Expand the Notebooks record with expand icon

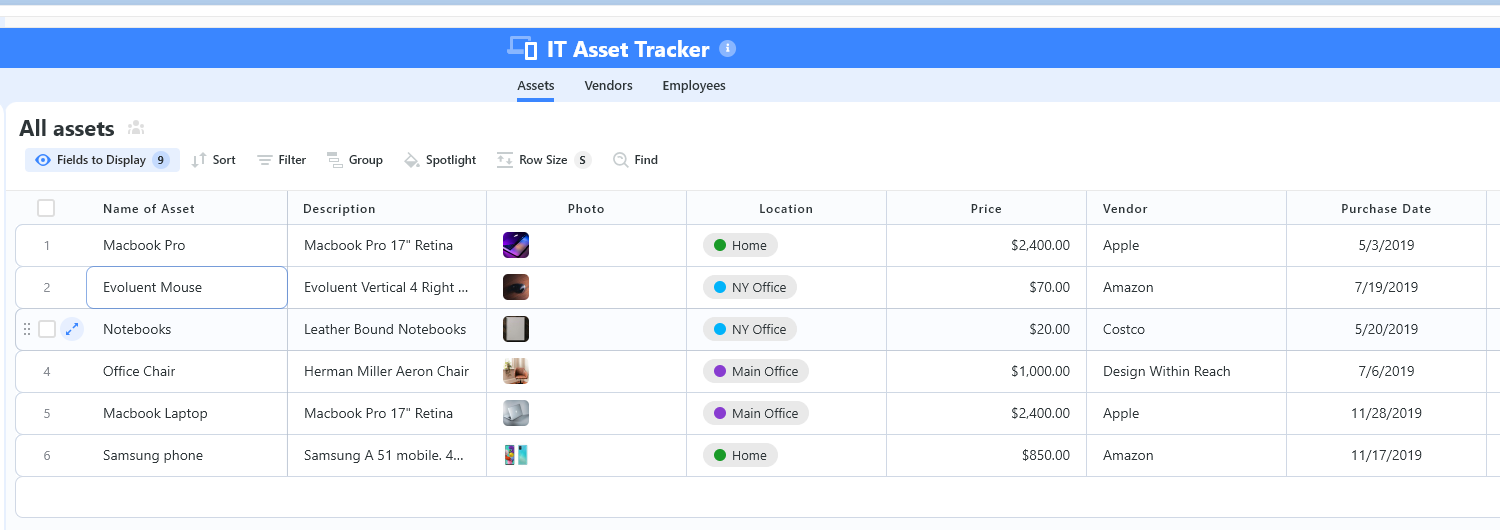72,329
